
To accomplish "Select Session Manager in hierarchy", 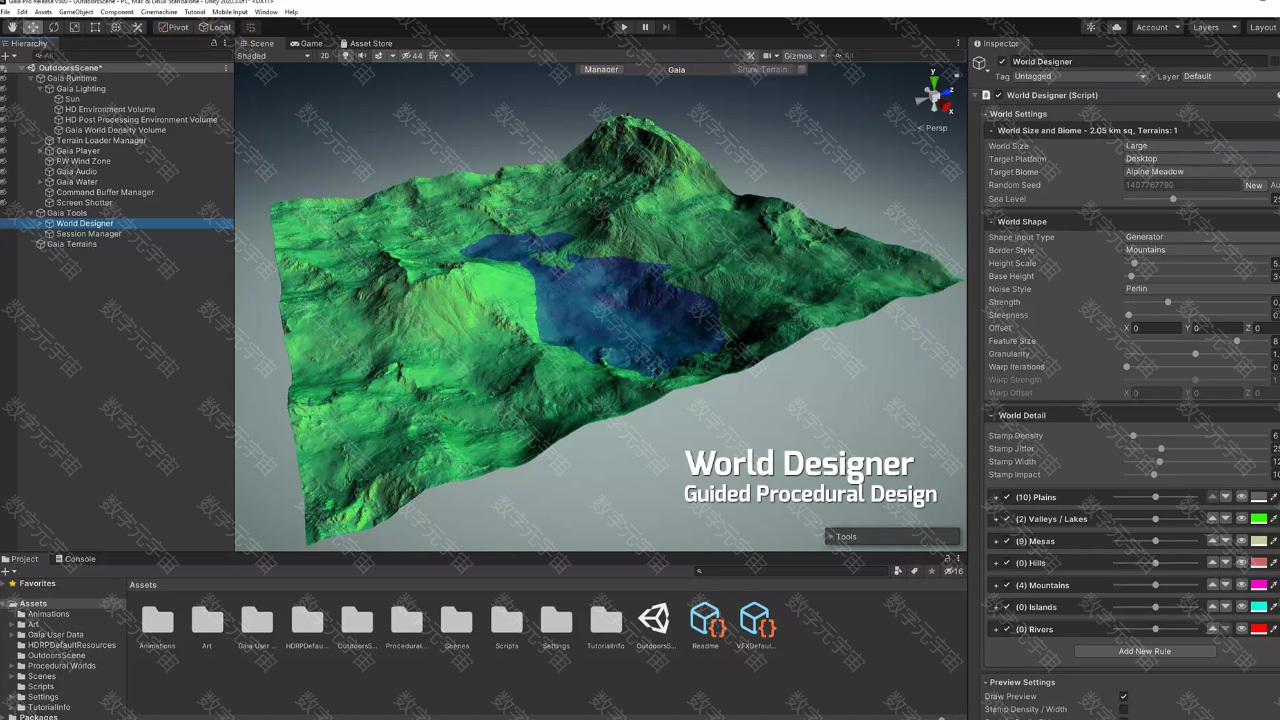I will (x=88, y=234).
